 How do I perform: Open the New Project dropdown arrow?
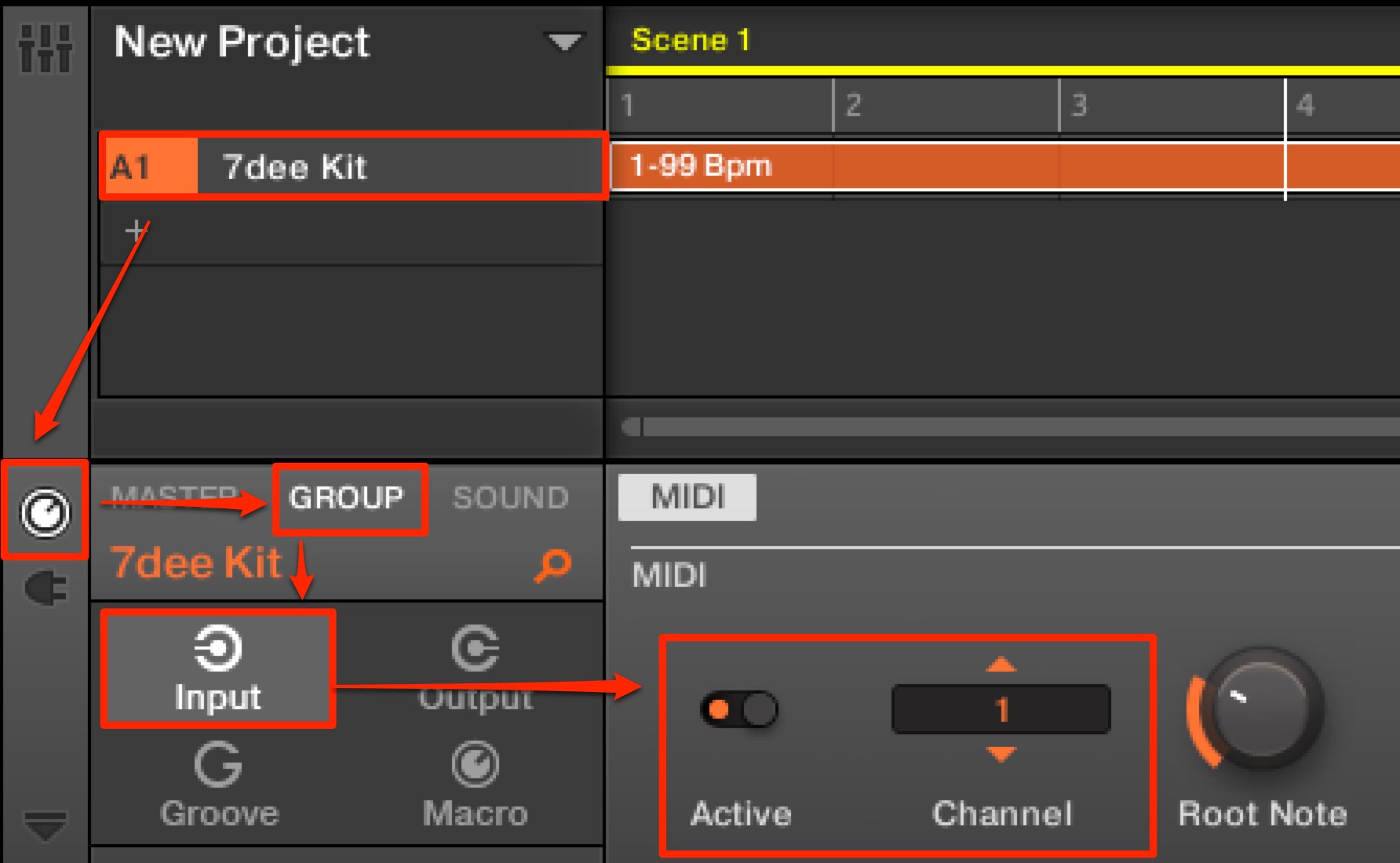[564, 42]
